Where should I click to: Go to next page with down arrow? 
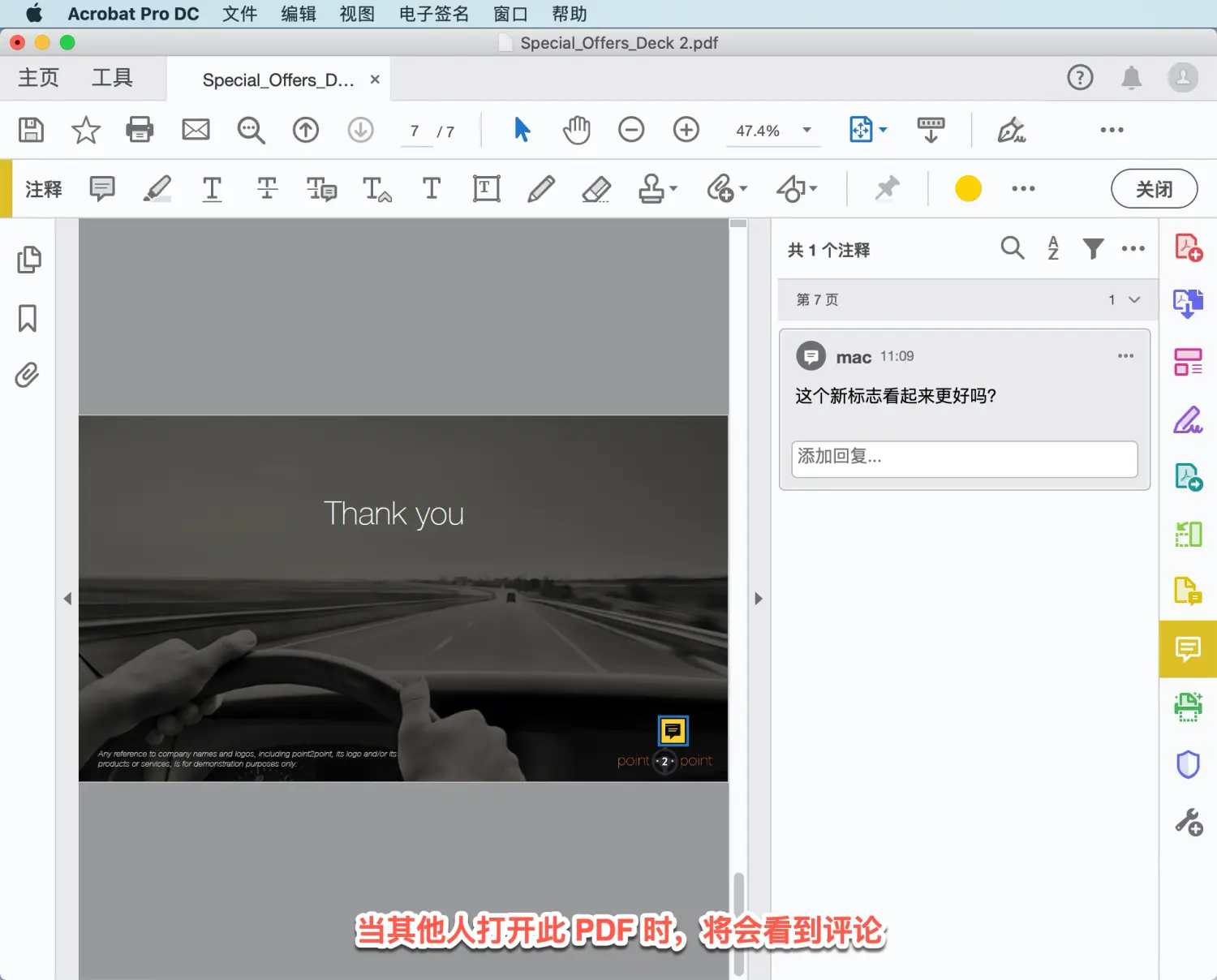pos(361,130)
